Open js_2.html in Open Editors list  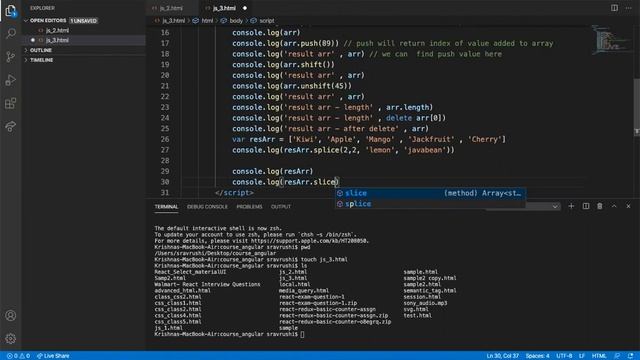coord(57,30)
